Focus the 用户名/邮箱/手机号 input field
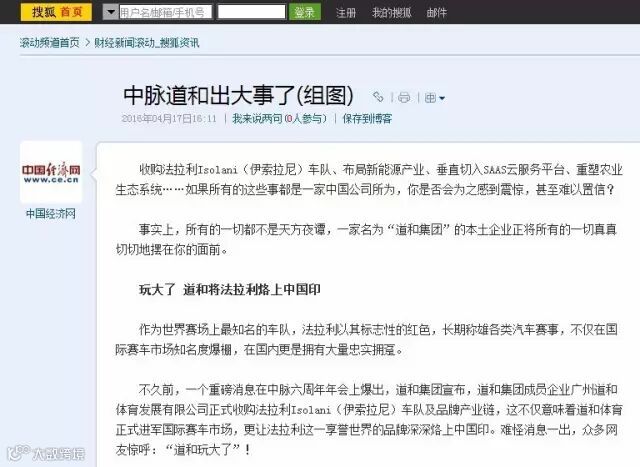The image size is (640, 467). pos(165,12)
